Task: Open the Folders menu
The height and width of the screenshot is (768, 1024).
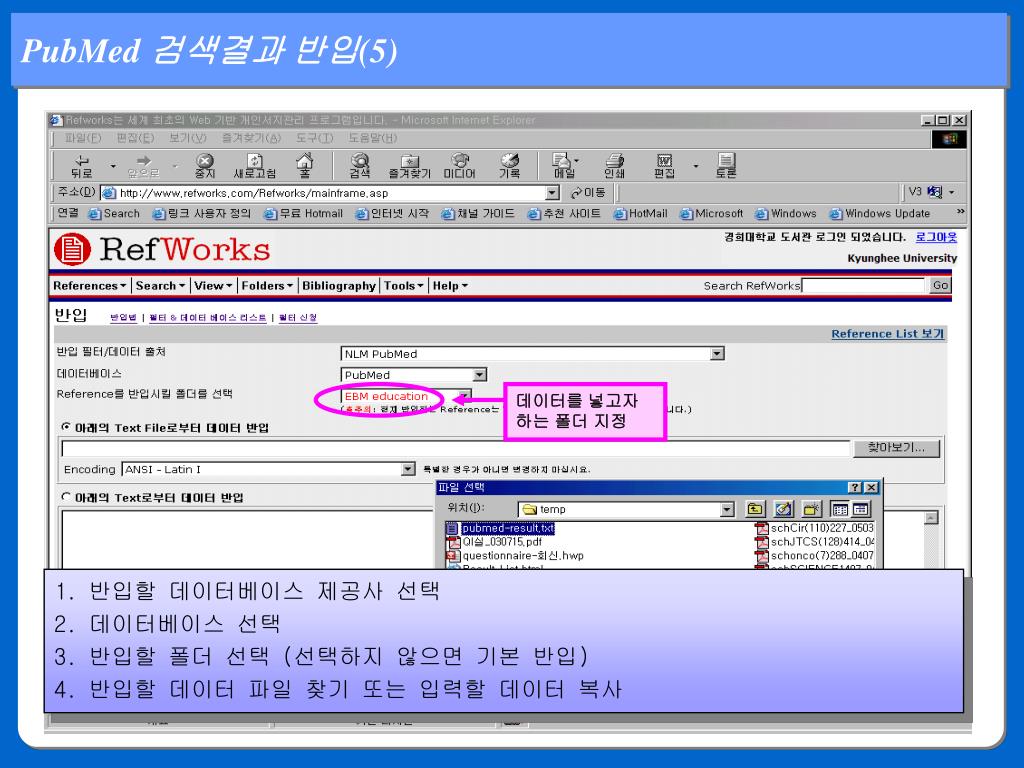Action: click(267, 285)
